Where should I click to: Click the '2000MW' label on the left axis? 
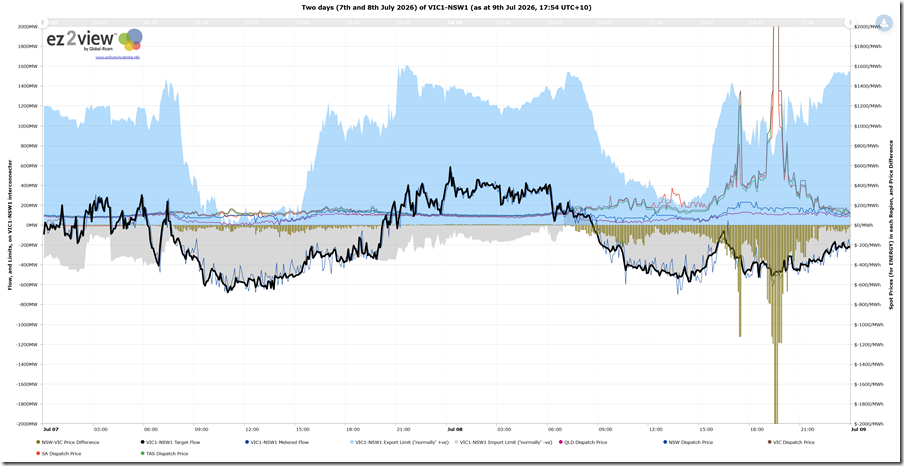point(28,27)
